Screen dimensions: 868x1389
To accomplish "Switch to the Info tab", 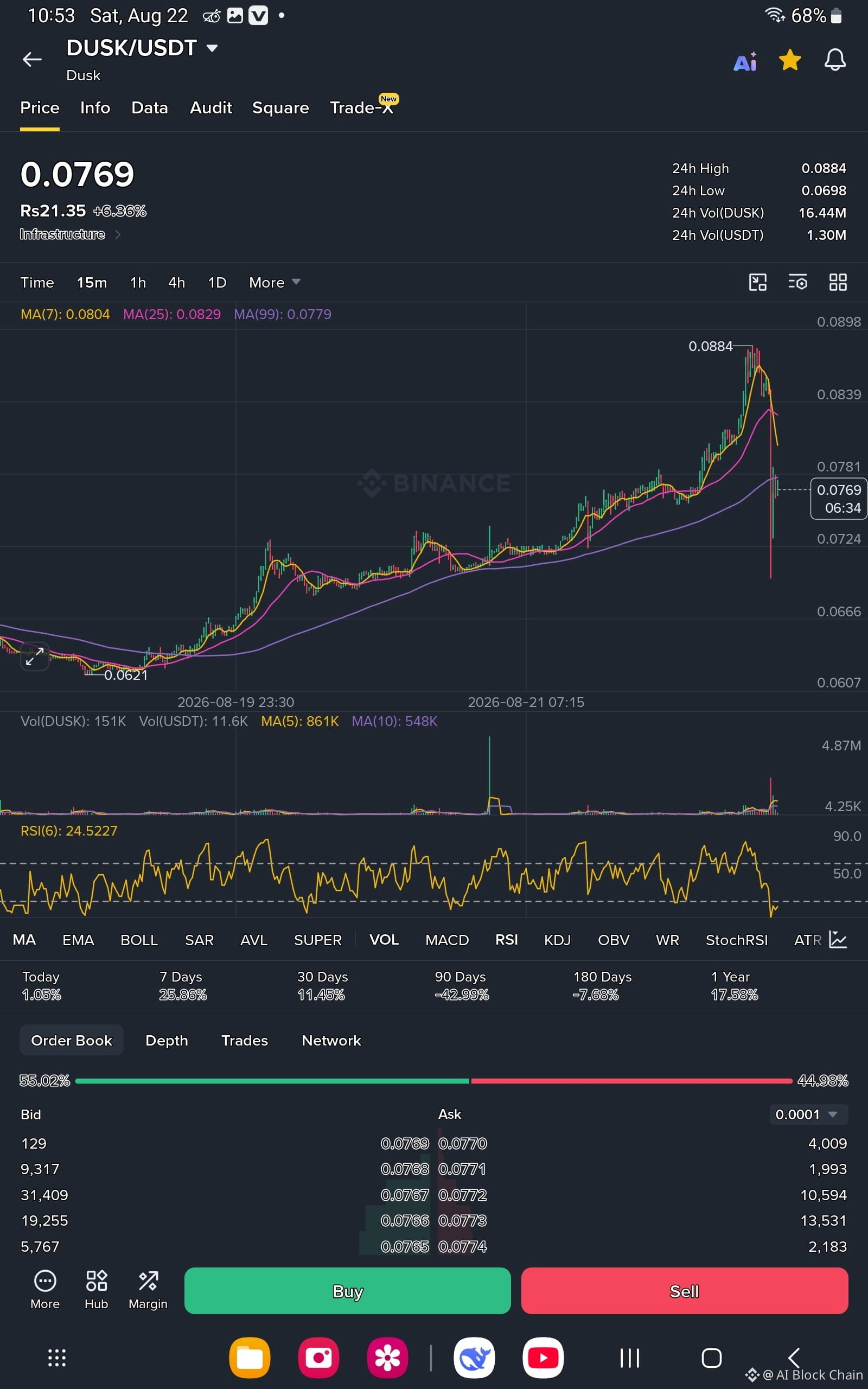I will pos(95,108).
